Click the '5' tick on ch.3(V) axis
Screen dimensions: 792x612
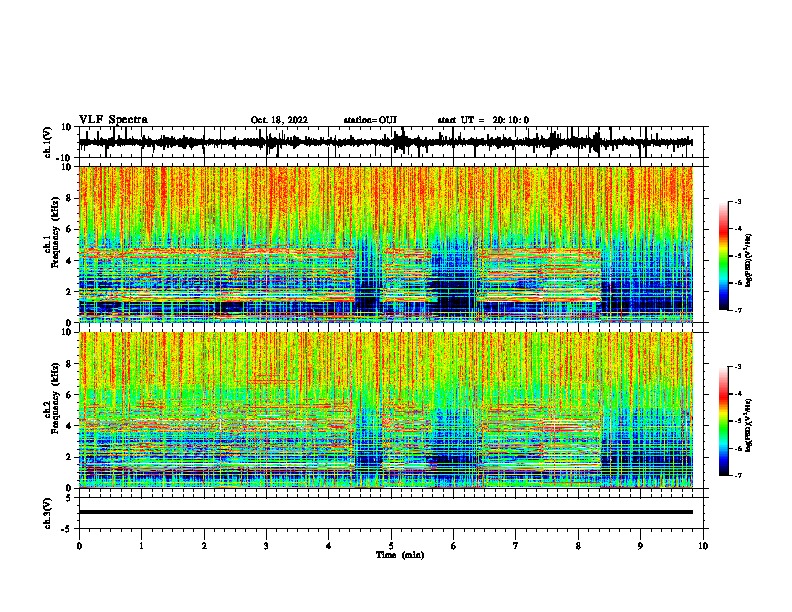69,498
